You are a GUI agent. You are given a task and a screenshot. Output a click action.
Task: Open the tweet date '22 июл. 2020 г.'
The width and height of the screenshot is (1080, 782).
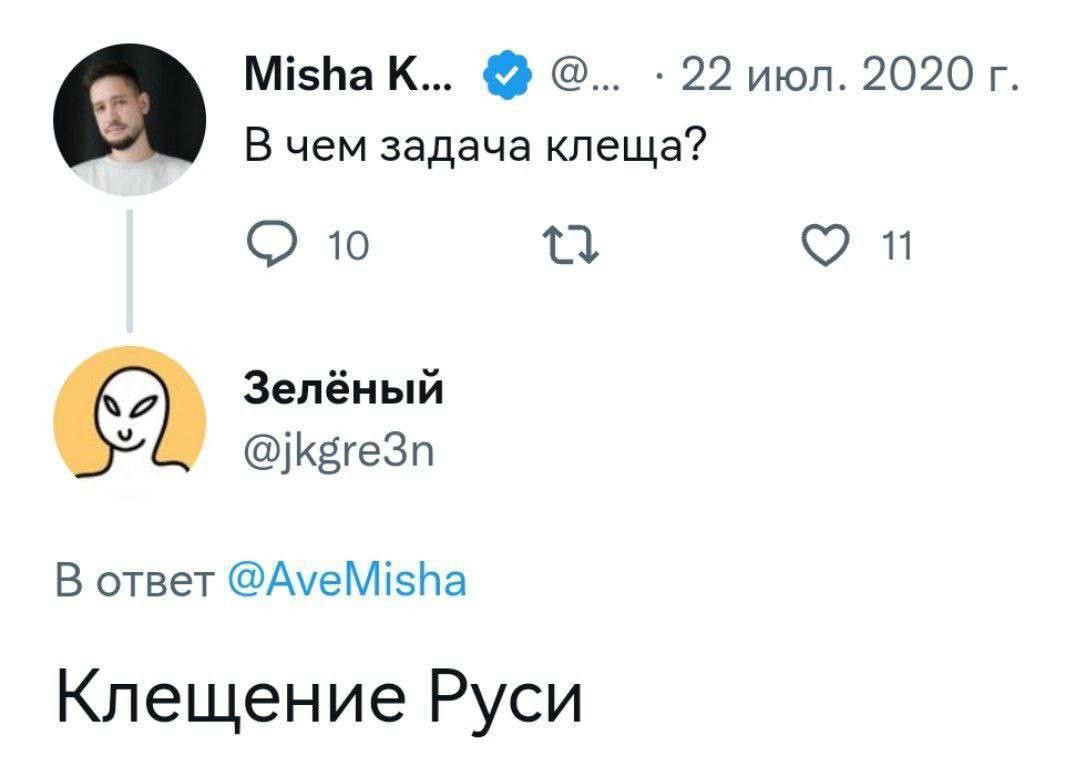pos(850,74)
